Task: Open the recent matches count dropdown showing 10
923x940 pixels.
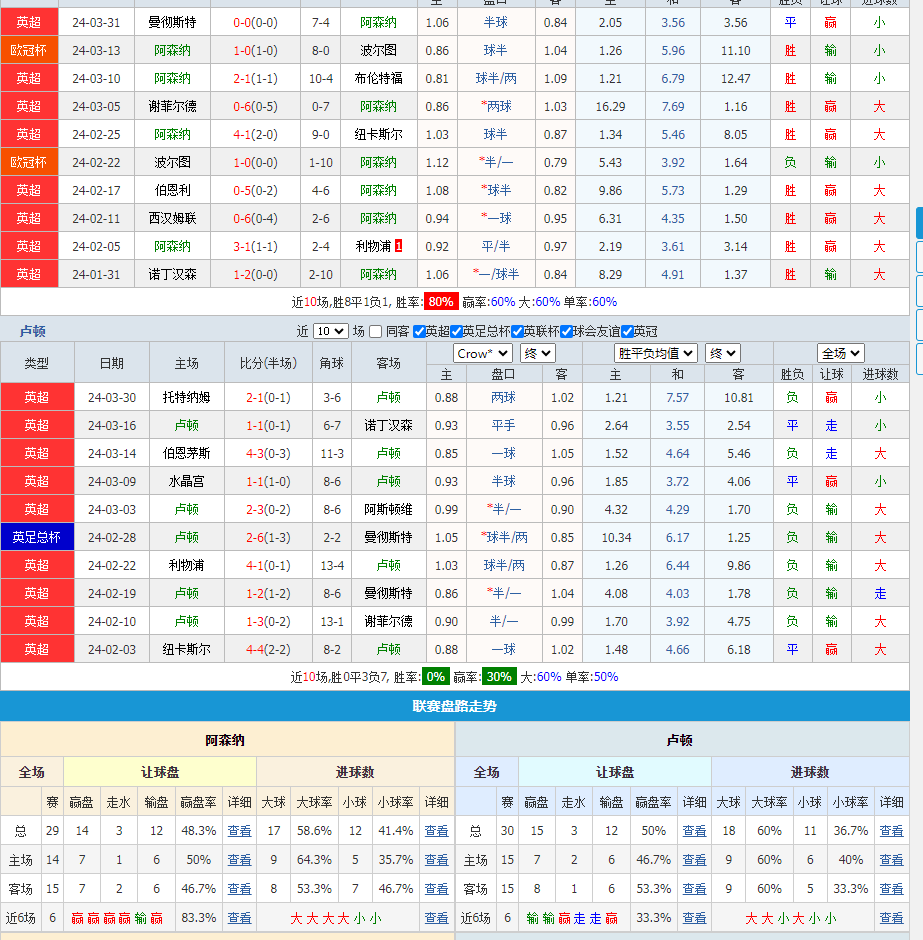Action: point(330,332)
